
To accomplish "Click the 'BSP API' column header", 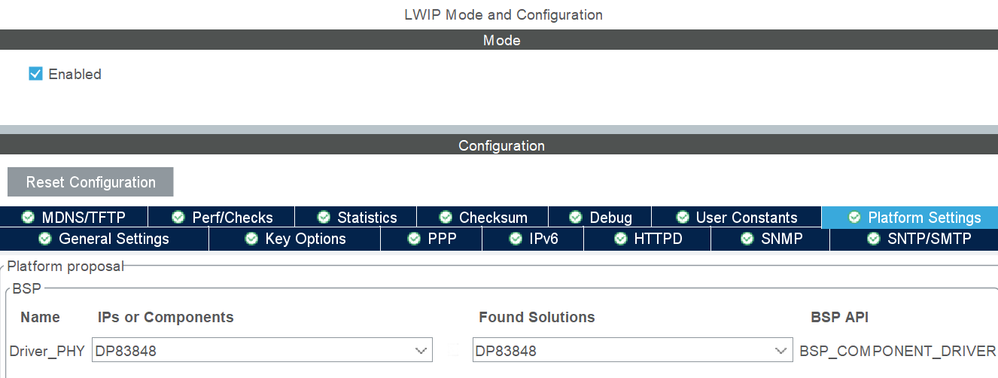I will tap(840, 317).
